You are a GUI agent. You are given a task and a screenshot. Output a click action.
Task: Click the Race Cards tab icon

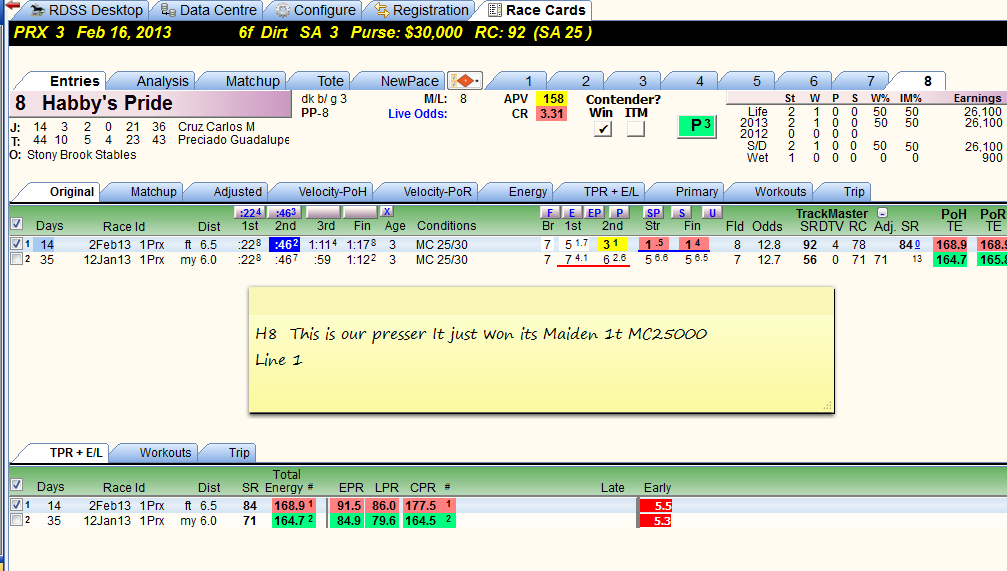coord(495,10)
